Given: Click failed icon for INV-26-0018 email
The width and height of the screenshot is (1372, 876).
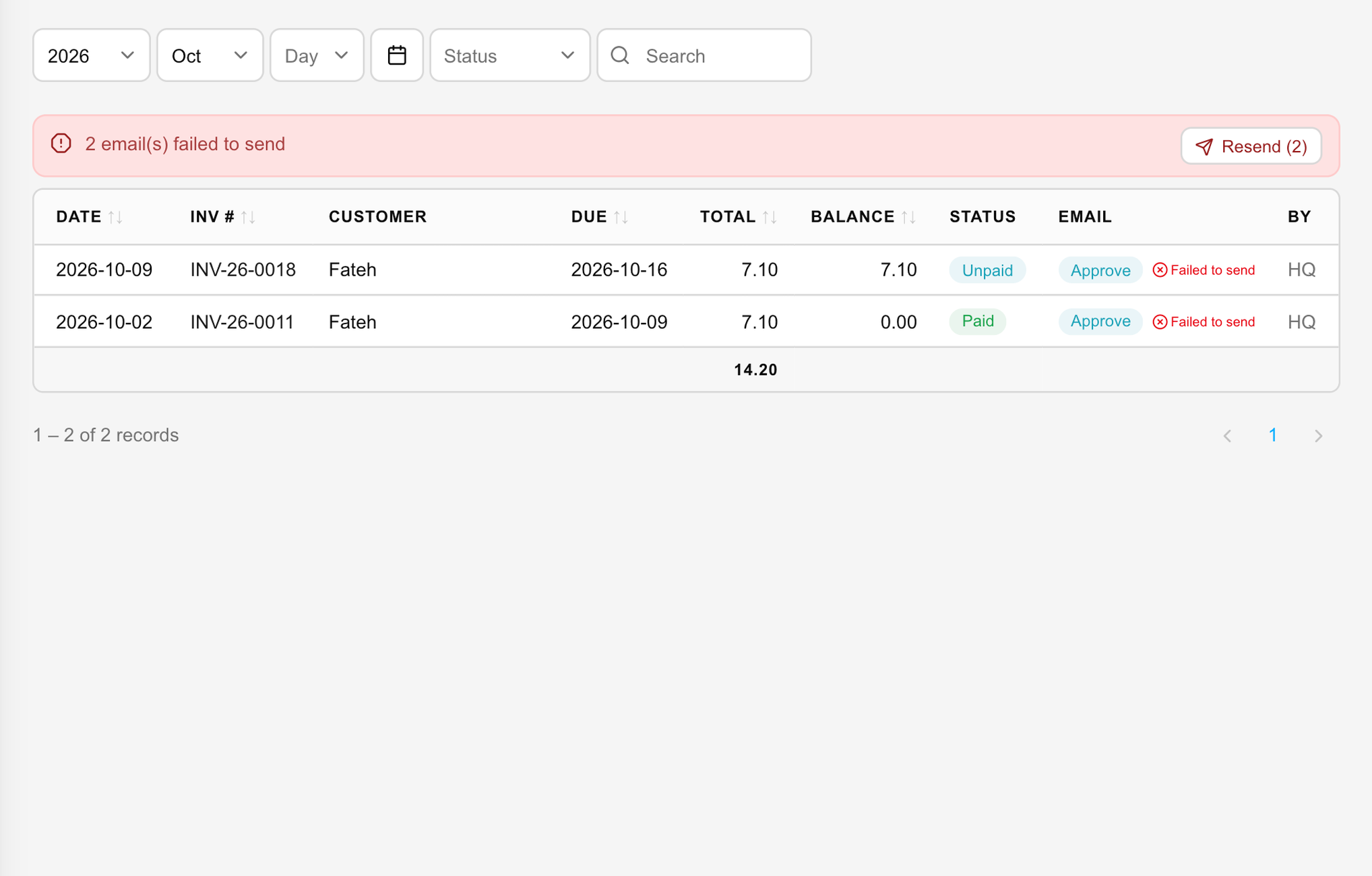Looking at the screenshot, I should point(1160,270).
